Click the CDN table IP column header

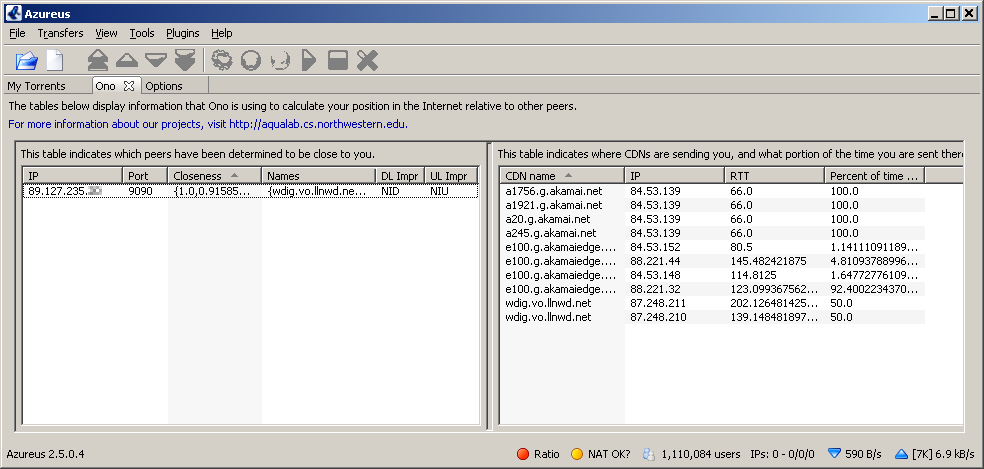pos(675,176)
